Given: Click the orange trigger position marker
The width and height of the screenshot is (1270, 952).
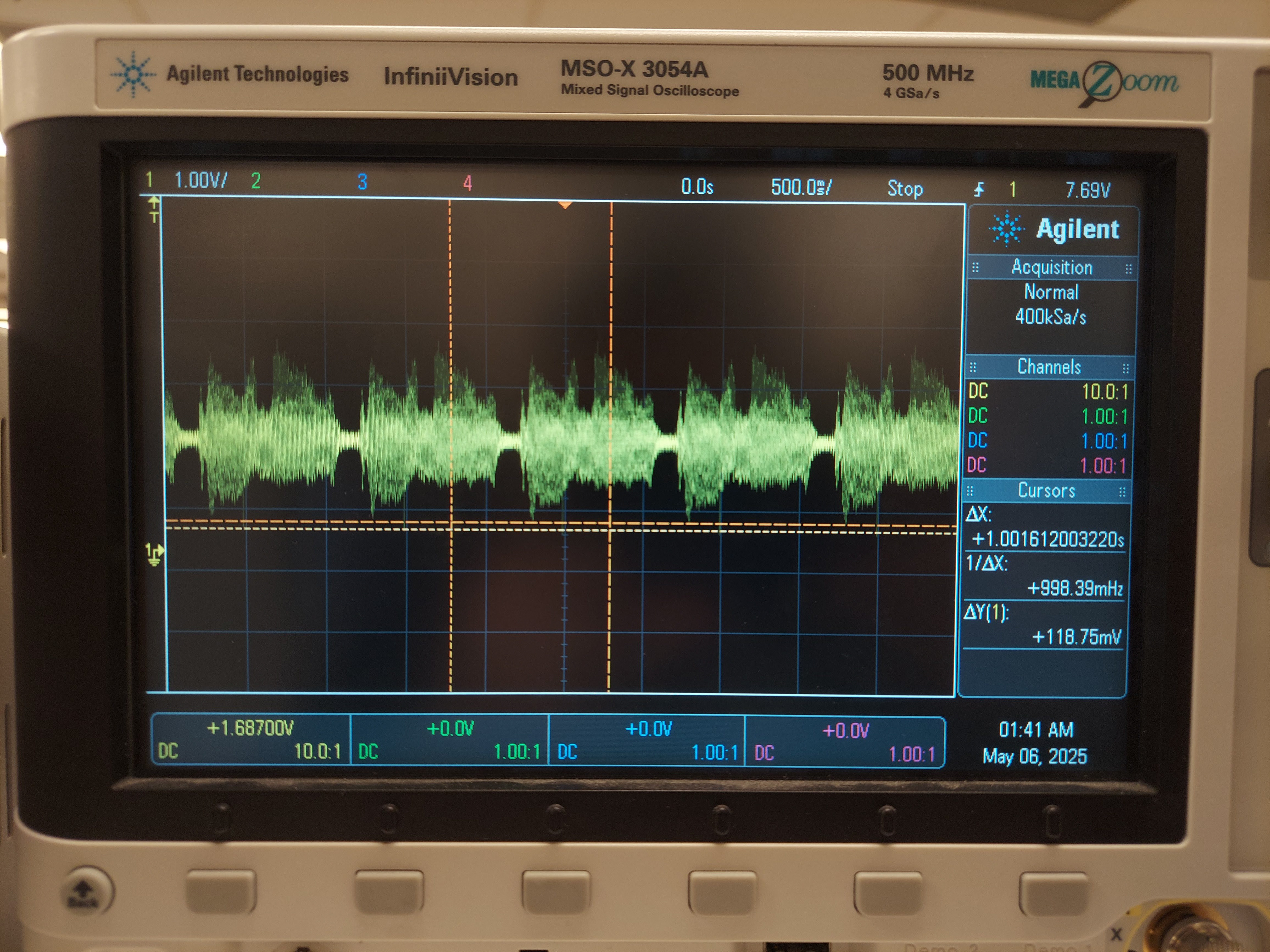Looking at the screenshot, I should click(x=565, y=205).
